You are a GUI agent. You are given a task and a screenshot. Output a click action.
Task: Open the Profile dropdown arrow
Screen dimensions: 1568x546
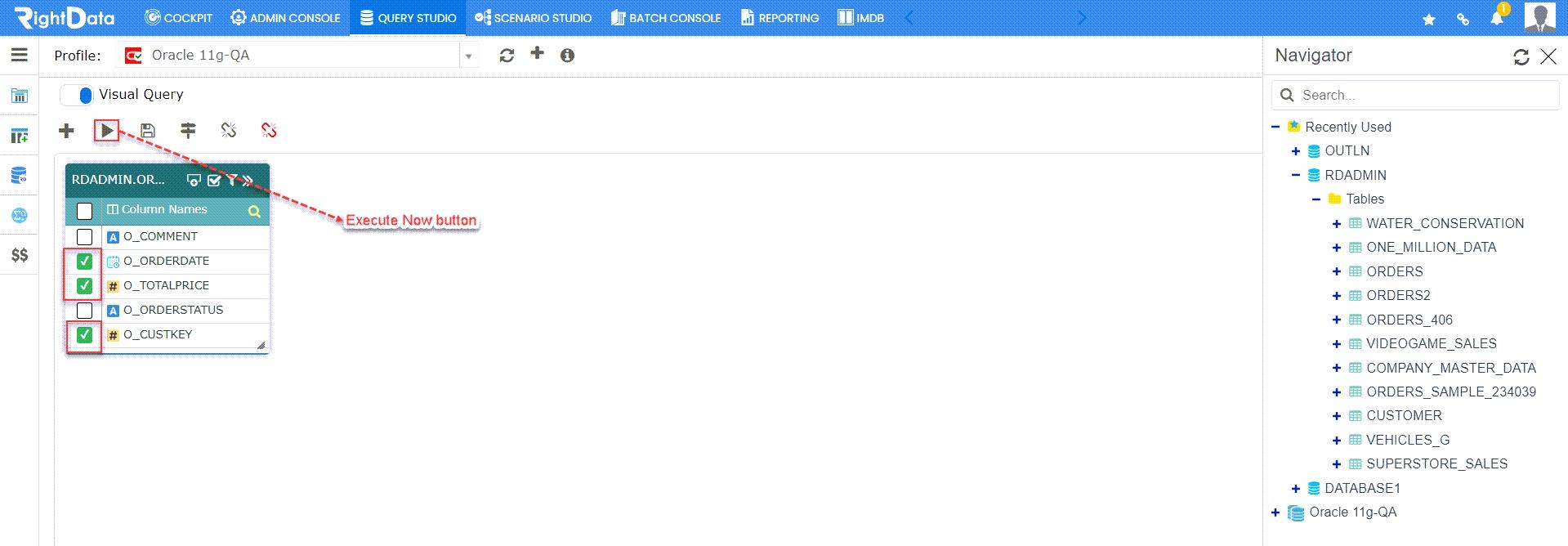tap(469, 56)
